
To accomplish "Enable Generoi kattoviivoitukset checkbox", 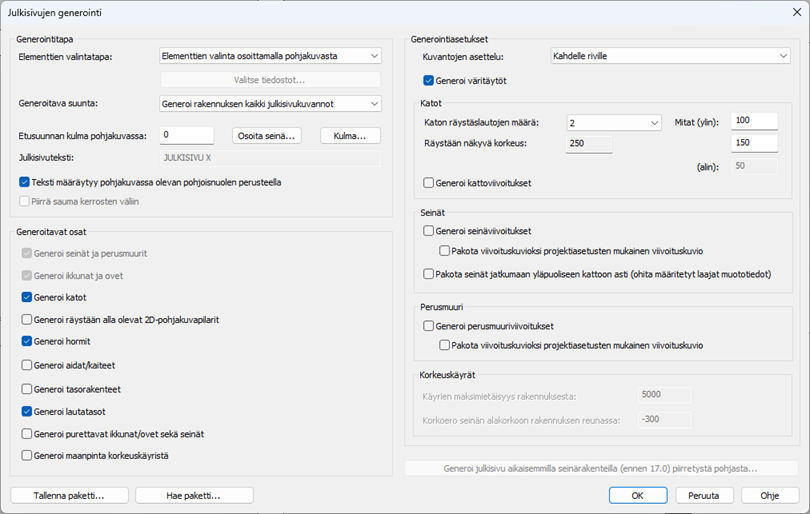I will (430, 183).
